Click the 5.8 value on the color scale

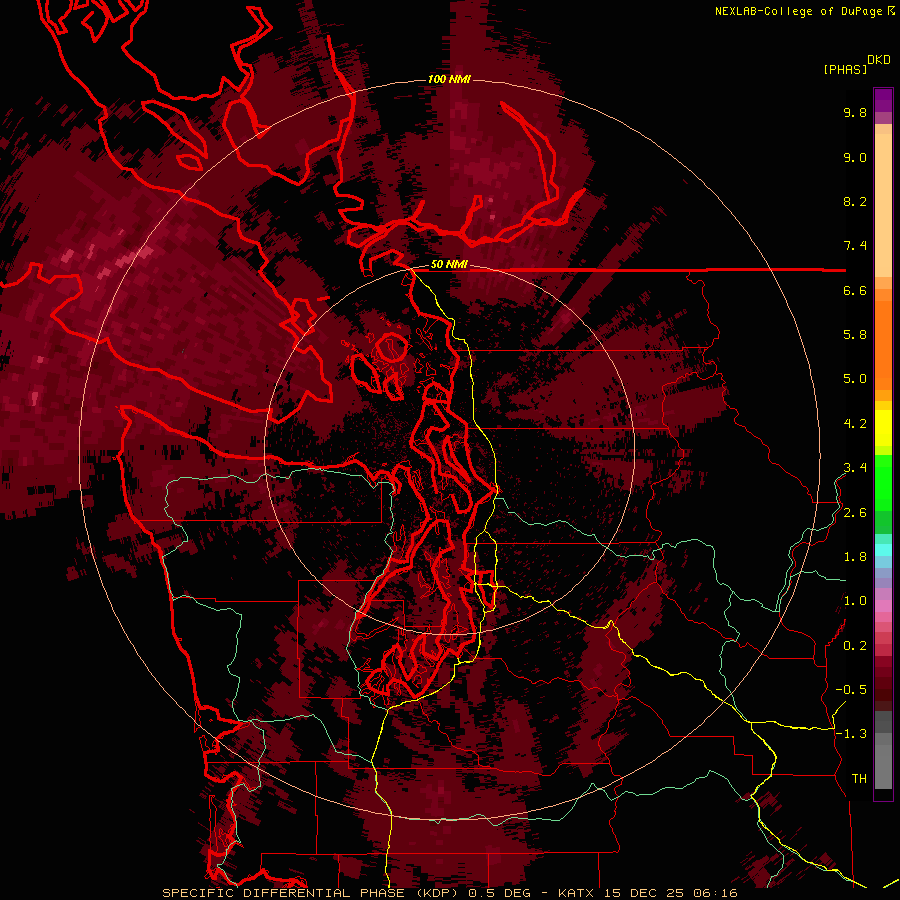click(855, 335)
